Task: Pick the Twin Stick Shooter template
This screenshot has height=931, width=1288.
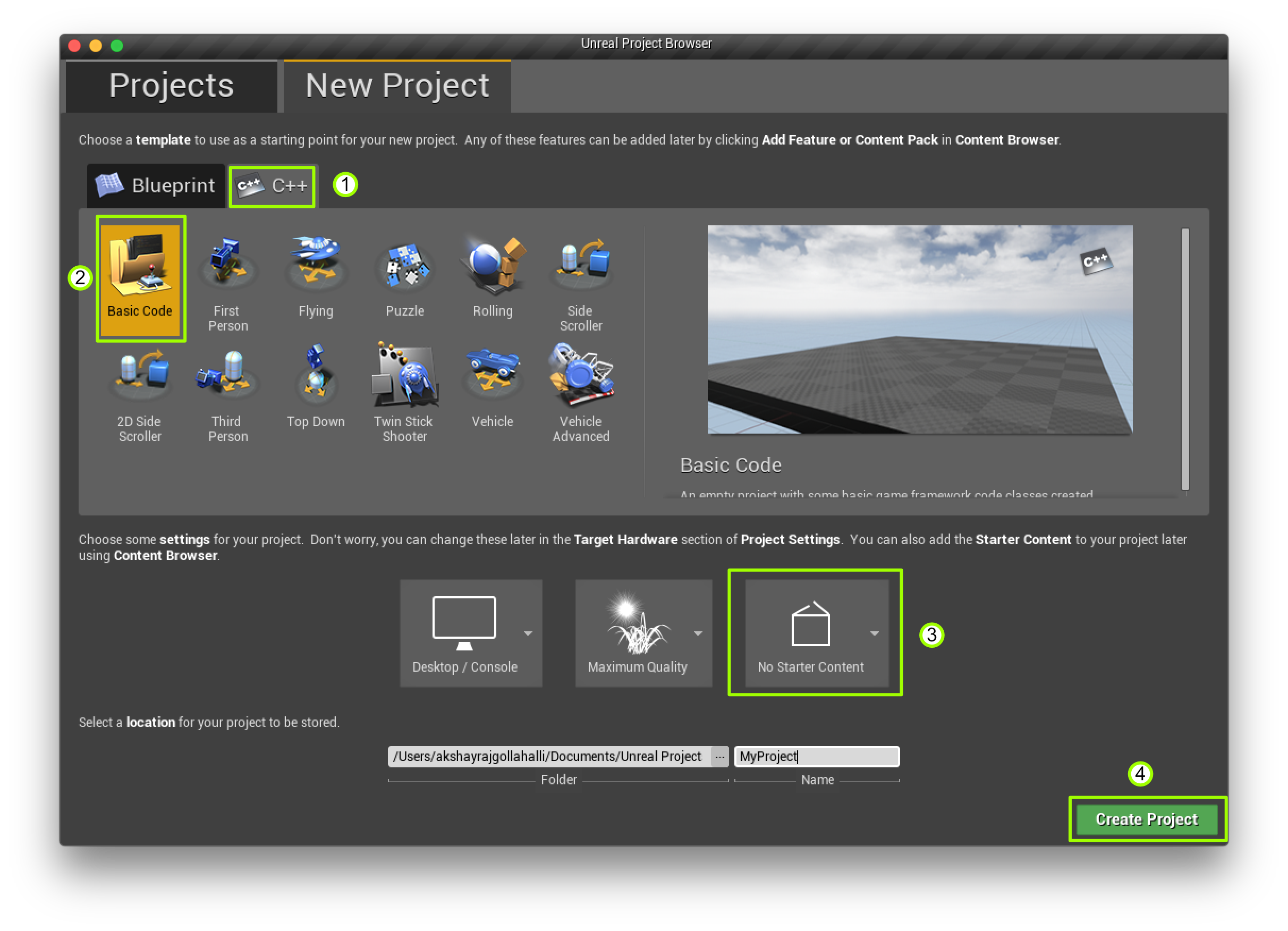Action: [404, 378]
